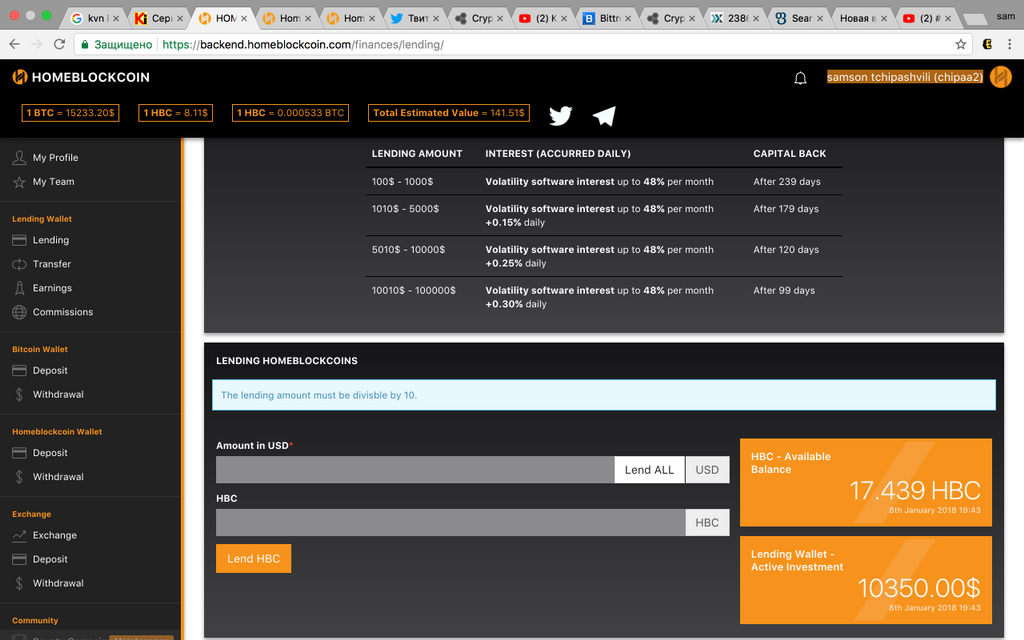
Task: Open Exchange link in sidebar
Action: pyautogui.click(x=55, y=536)
